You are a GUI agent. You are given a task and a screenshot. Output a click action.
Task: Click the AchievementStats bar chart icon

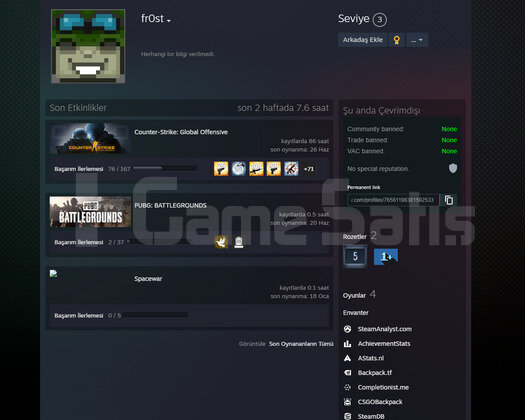click(348, 343)
